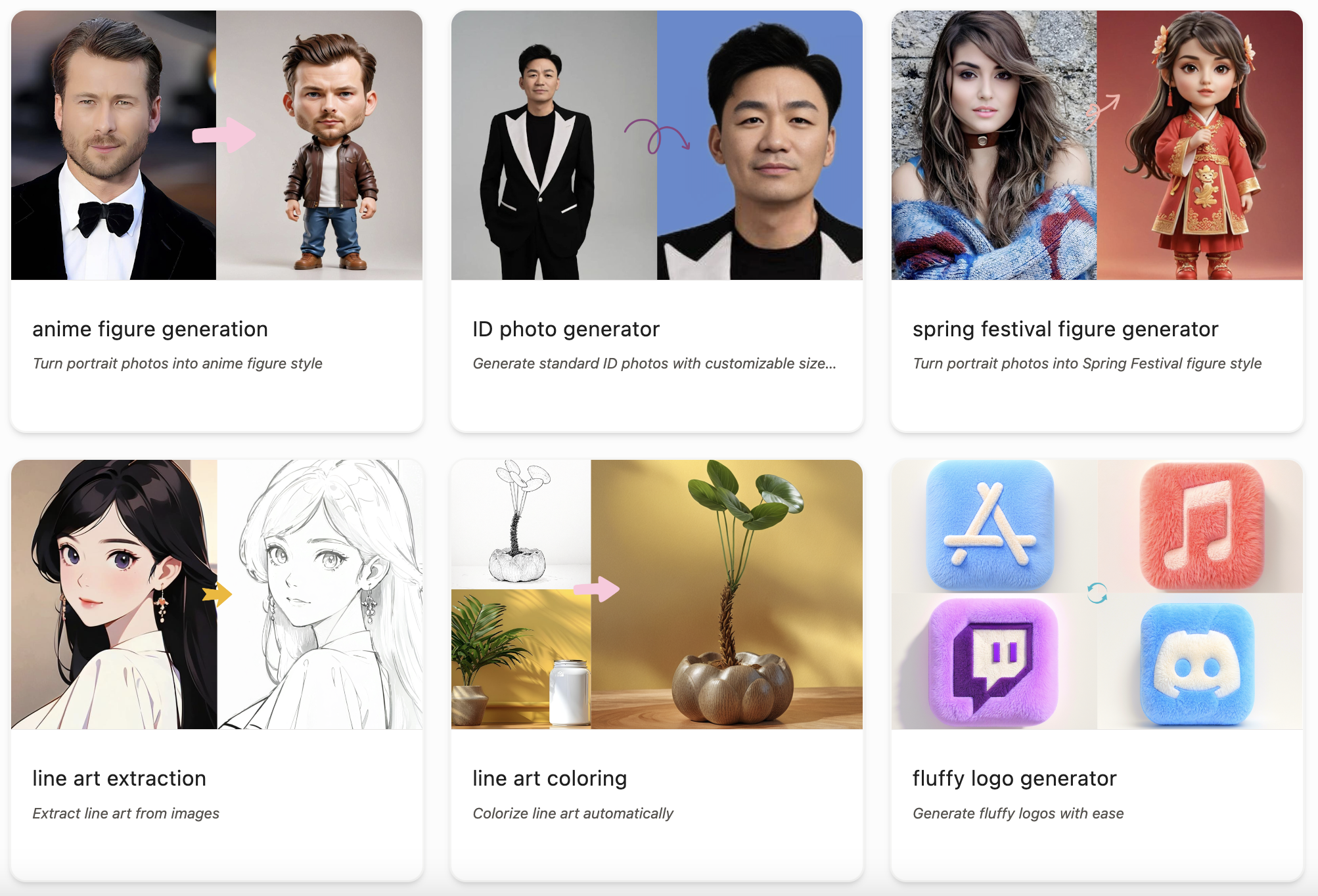Click the pink arrow on the line art coloring image
1318x896 pixels.
pos(597,589)
